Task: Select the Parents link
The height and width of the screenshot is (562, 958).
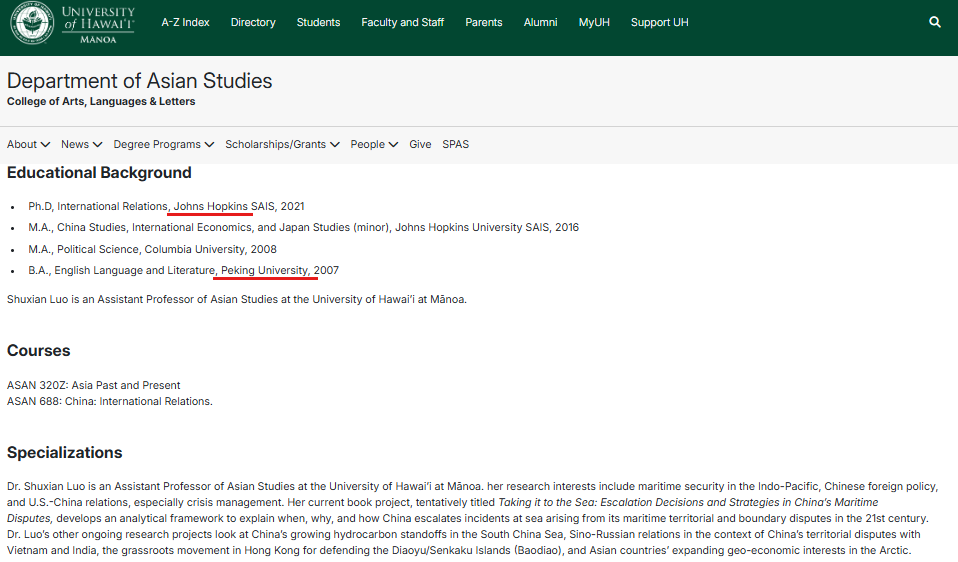Action: [484, 23]
